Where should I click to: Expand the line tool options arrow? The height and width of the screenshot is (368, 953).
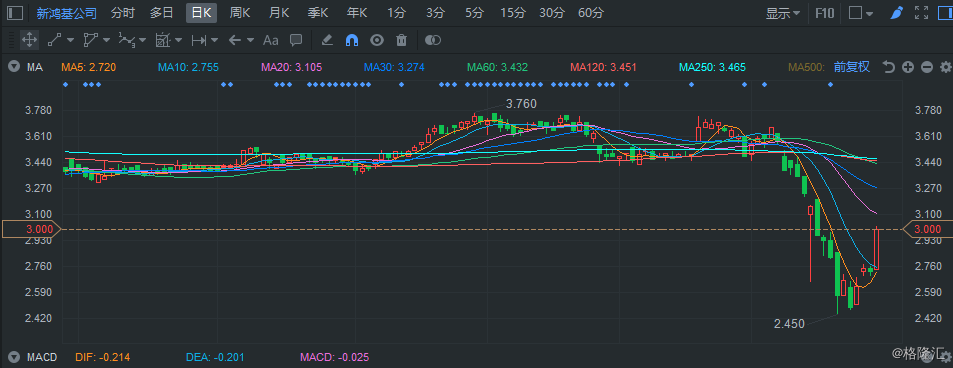point(71,40)
